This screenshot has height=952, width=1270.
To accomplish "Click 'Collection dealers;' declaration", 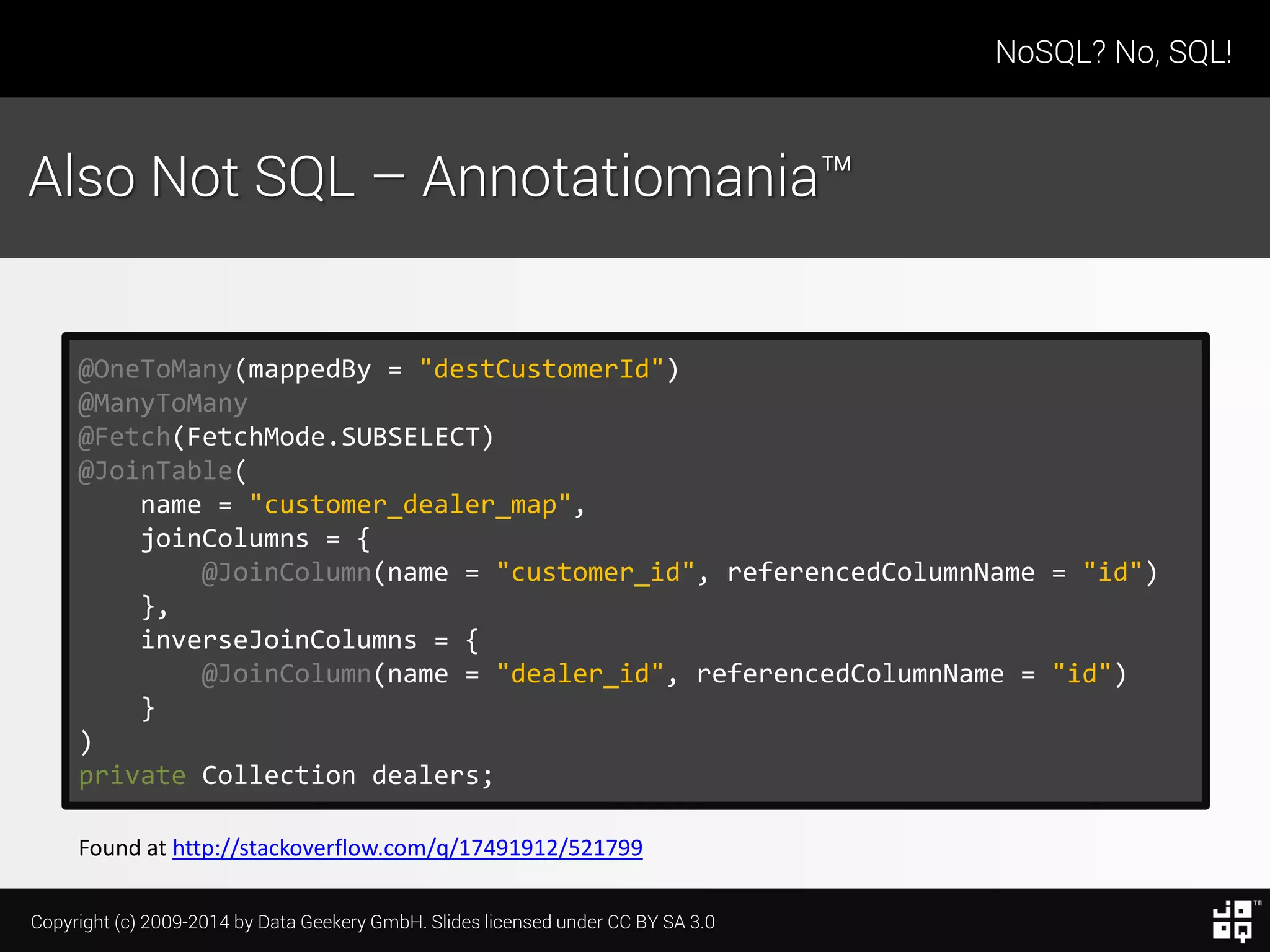I will (x=347, y=776).
